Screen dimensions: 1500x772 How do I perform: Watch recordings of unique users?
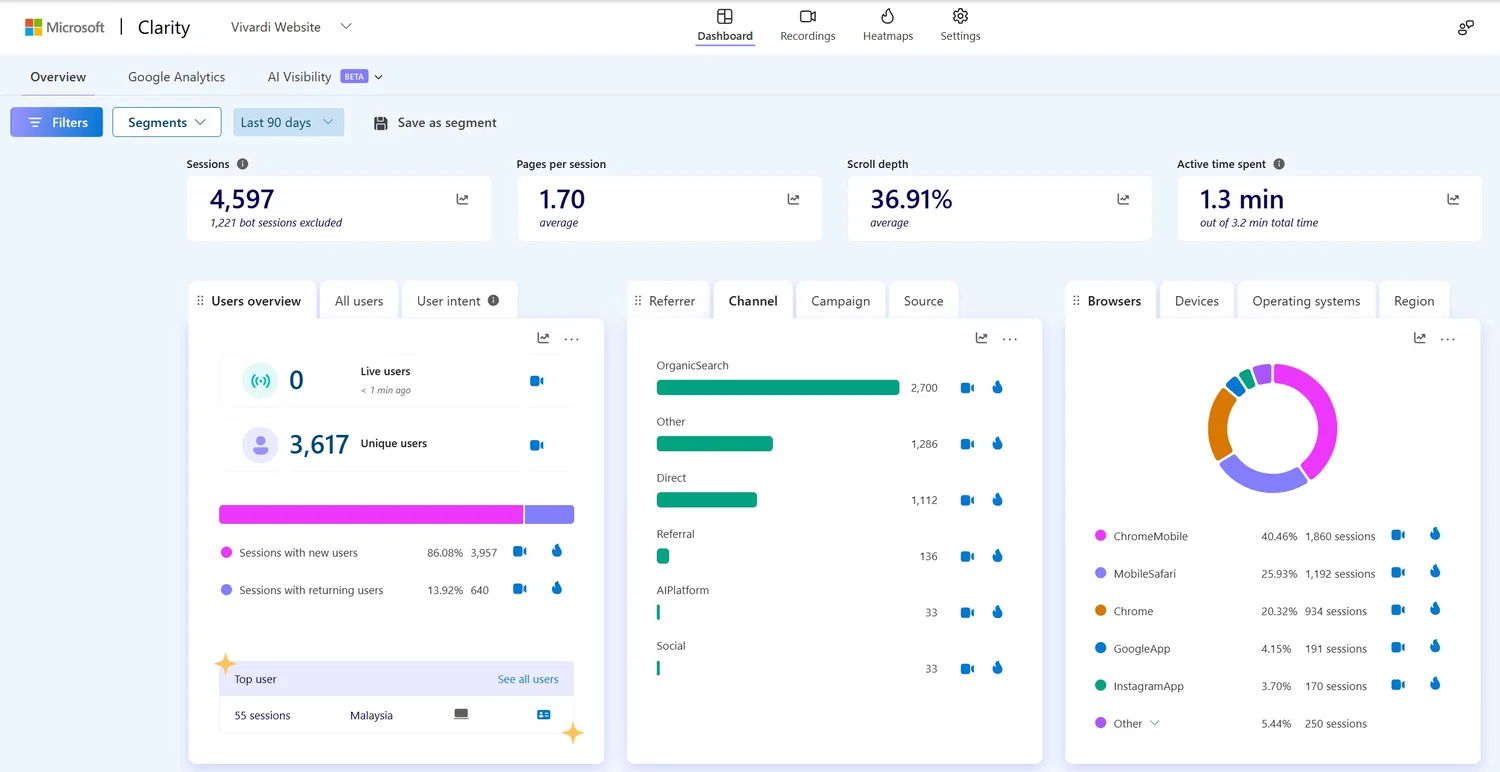(x=537, y=445)
